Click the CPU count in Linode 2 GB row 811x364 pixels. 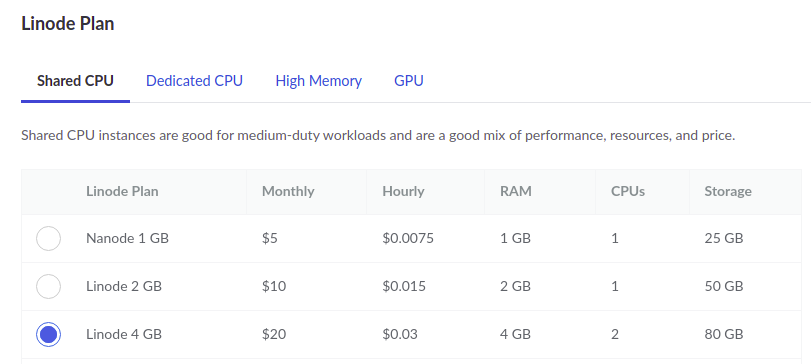click(614, 286)
